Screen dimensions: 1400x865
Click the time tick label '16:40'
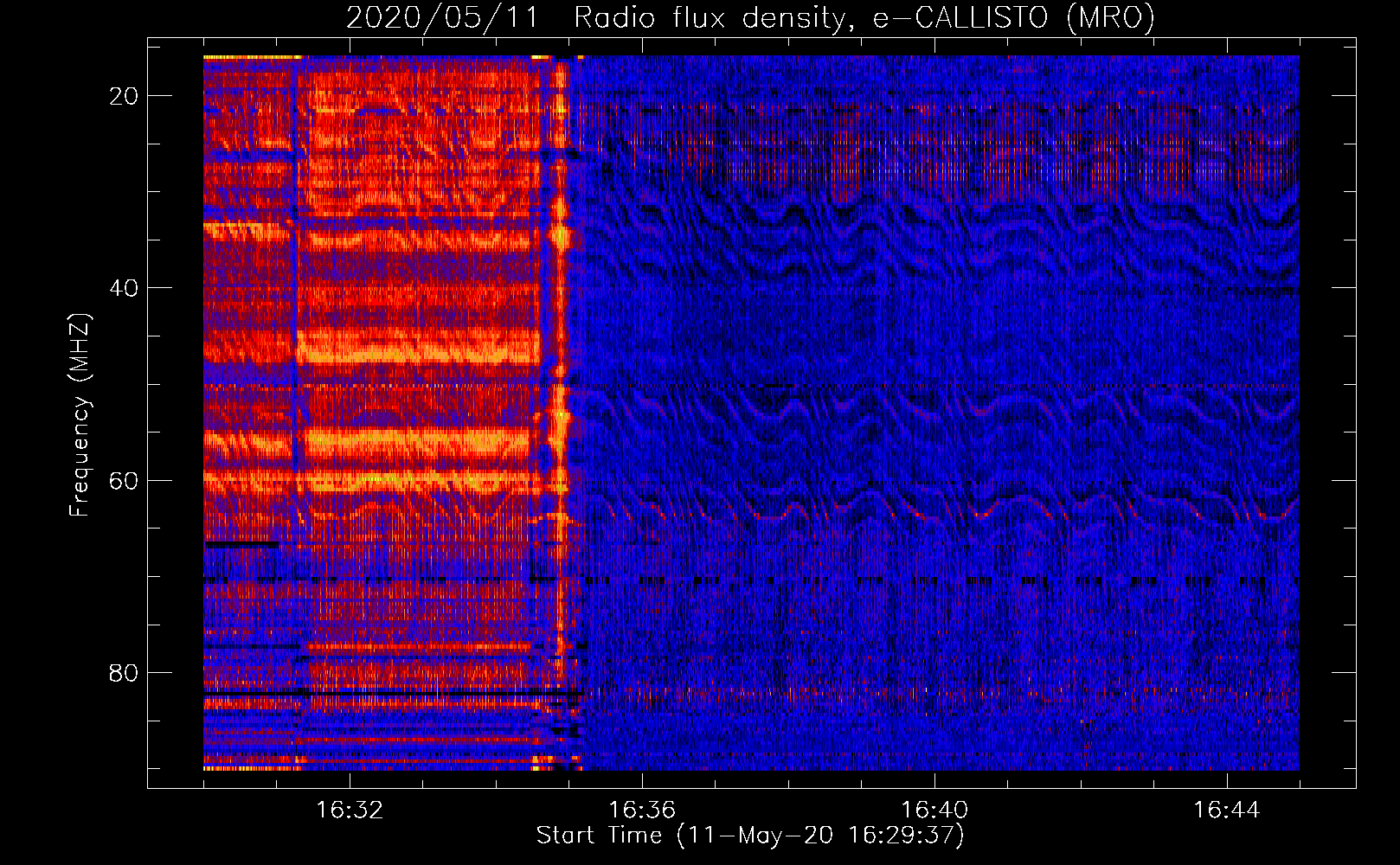coord(934,811)
